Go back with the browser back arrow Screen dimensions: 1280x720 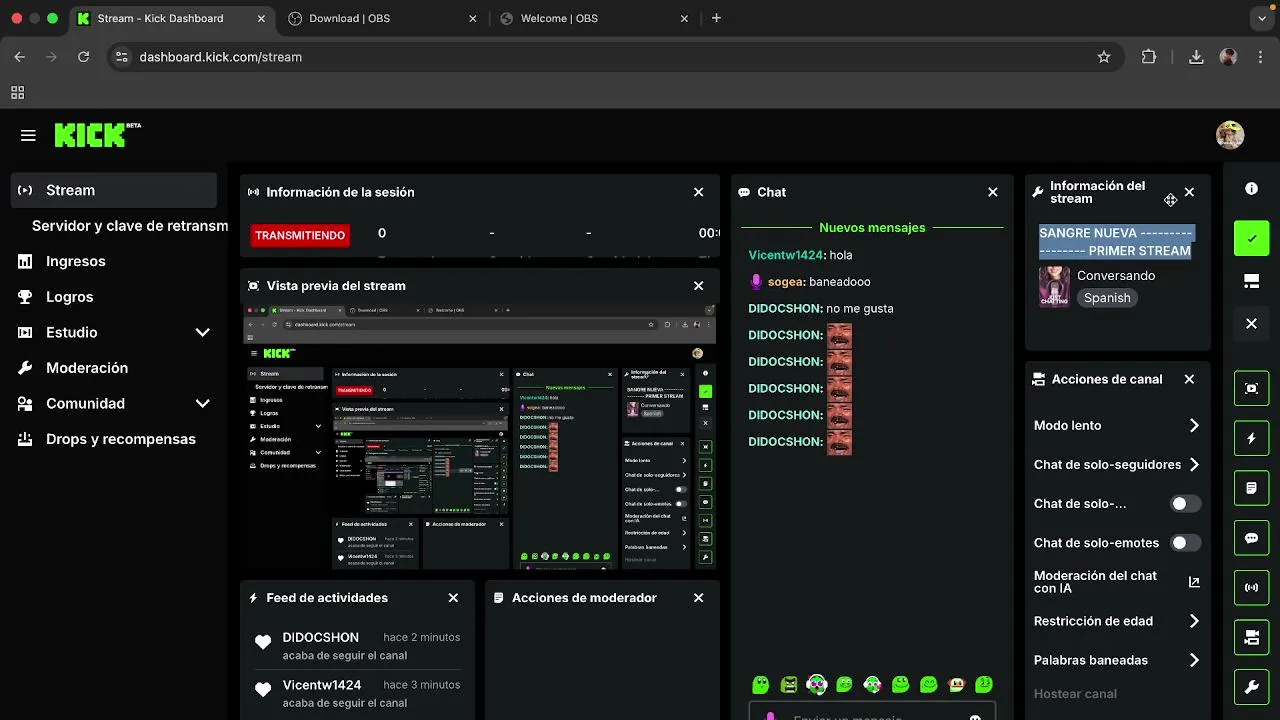pos(19,57)
